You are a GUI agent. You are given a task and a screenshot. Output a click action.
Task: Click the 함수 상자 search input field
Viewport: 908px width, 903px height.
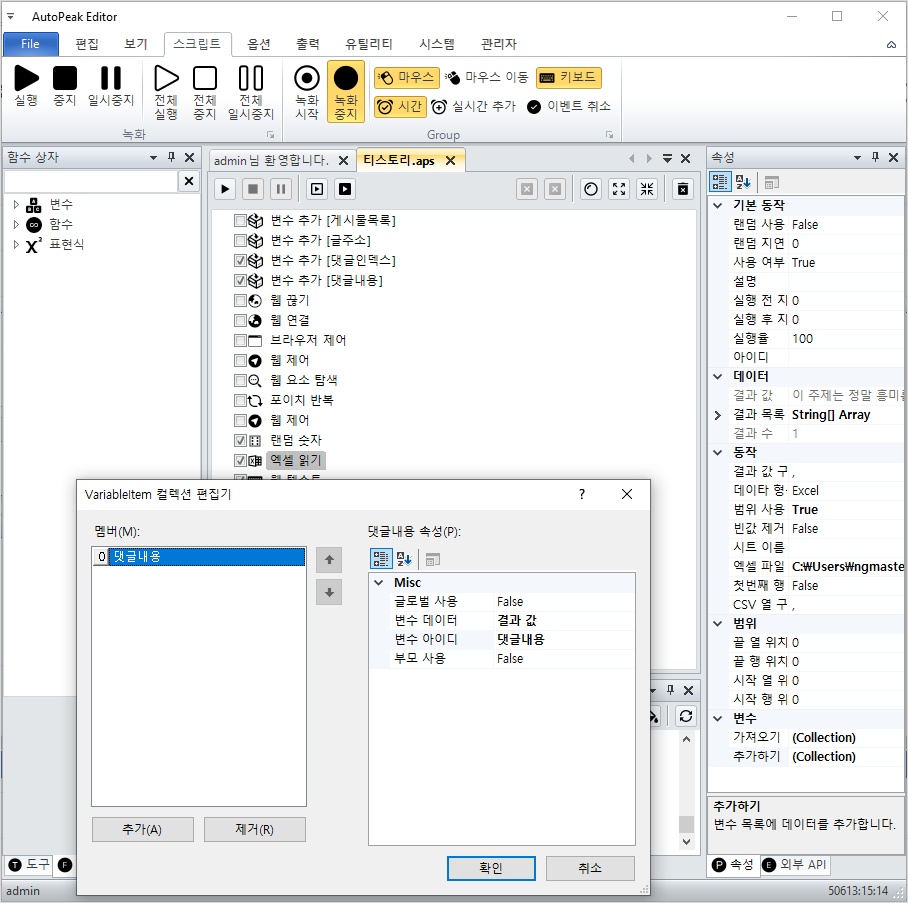pyautogui.click(x=91, y=181)
